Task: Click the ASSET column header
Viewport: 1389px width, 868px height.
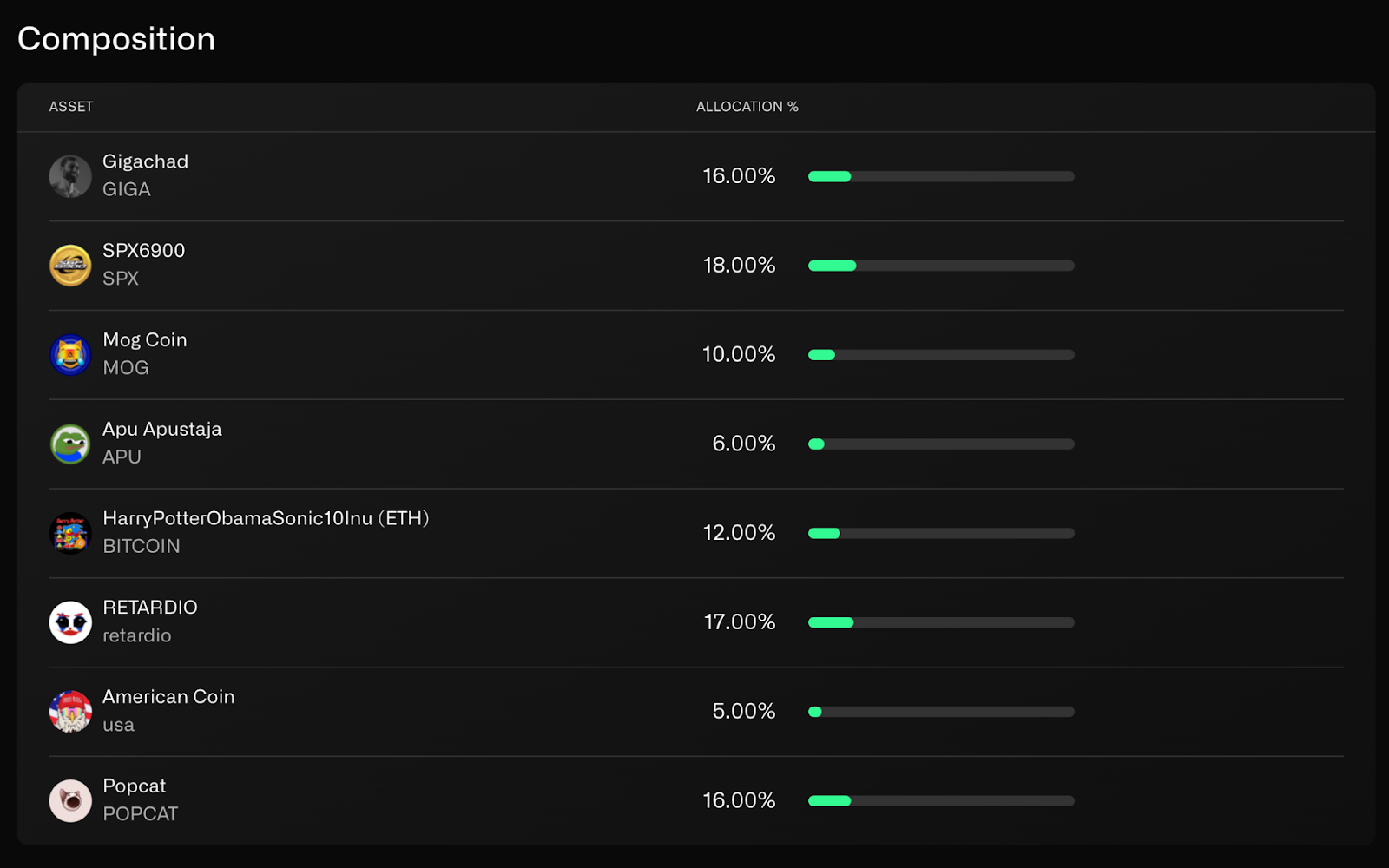Action: [x=71, y=107]
